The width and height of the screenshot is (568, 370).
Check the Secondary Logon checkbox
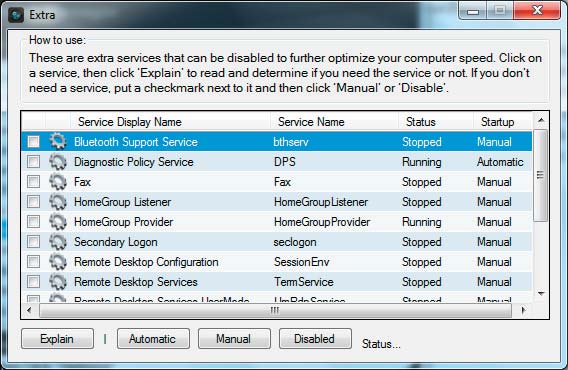pos(33,242)
